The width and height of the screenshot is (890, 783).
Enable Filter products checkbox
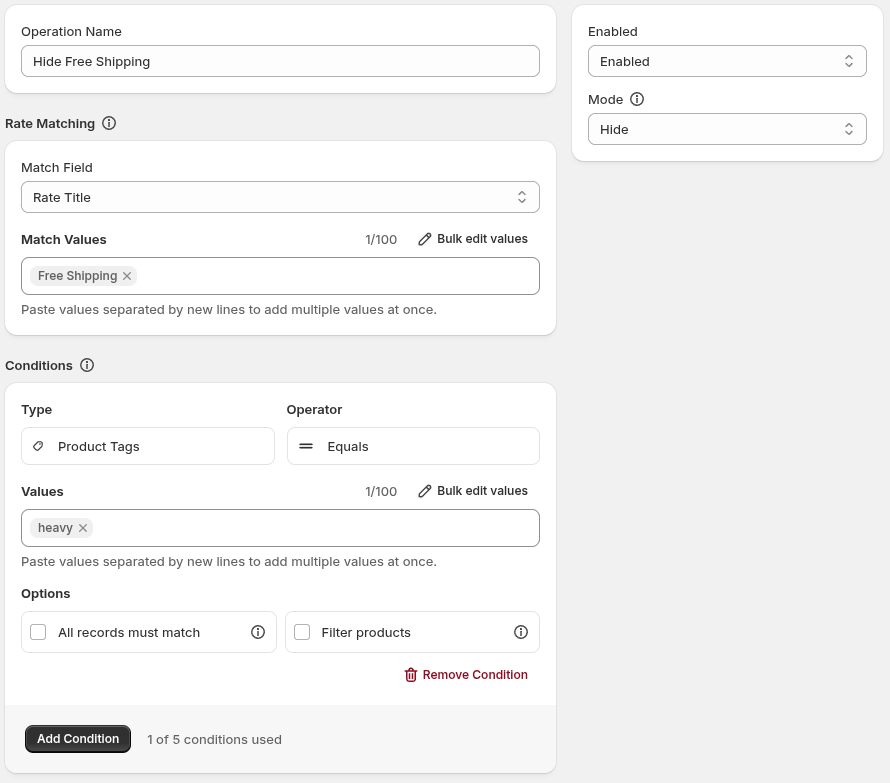(302, 632)
